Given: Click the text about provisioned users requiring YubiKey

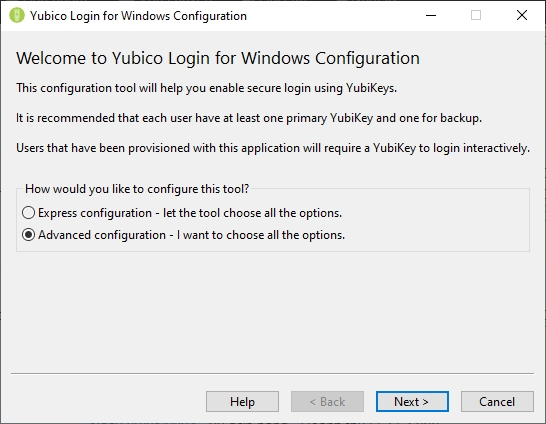Looking at the screenshot, I should (273, 148).
